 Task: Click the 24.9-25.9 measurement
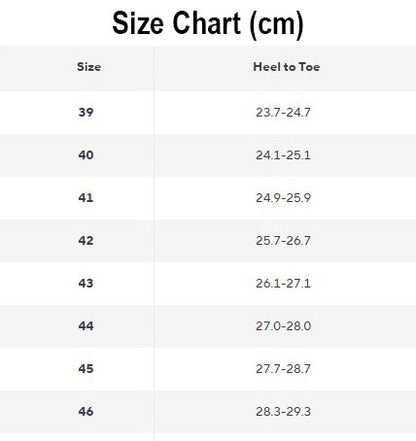(x=283, y=198)
